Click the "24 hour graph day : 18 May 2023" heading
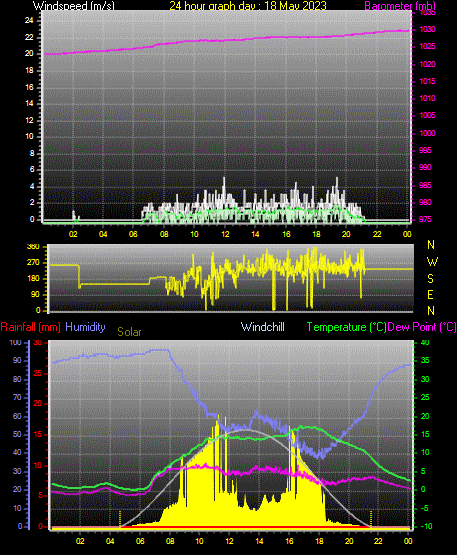 tap(248, 5)
